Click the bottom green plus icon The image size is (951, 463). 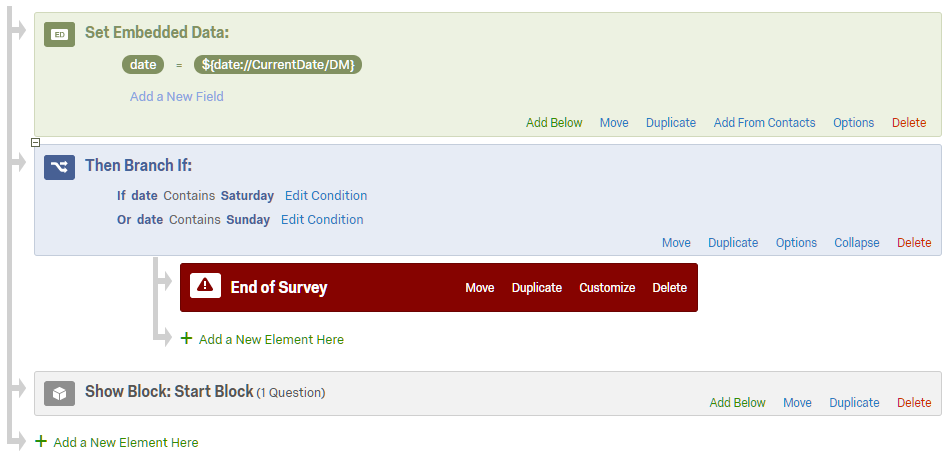tap(41, 441)
